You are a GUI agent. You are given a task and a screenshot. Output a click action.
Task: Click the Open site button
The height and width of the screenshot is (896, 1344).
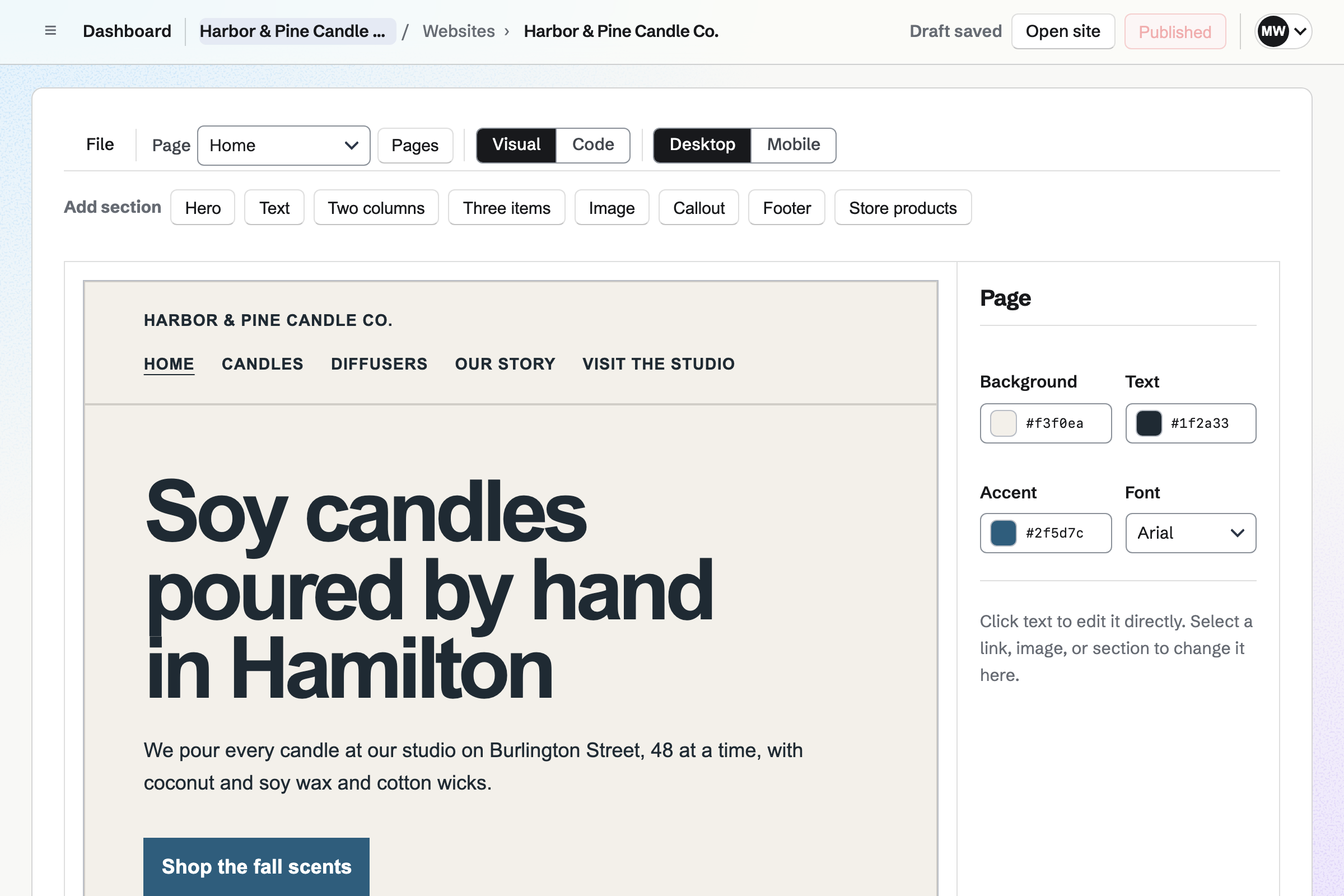tap(1063, 31)
